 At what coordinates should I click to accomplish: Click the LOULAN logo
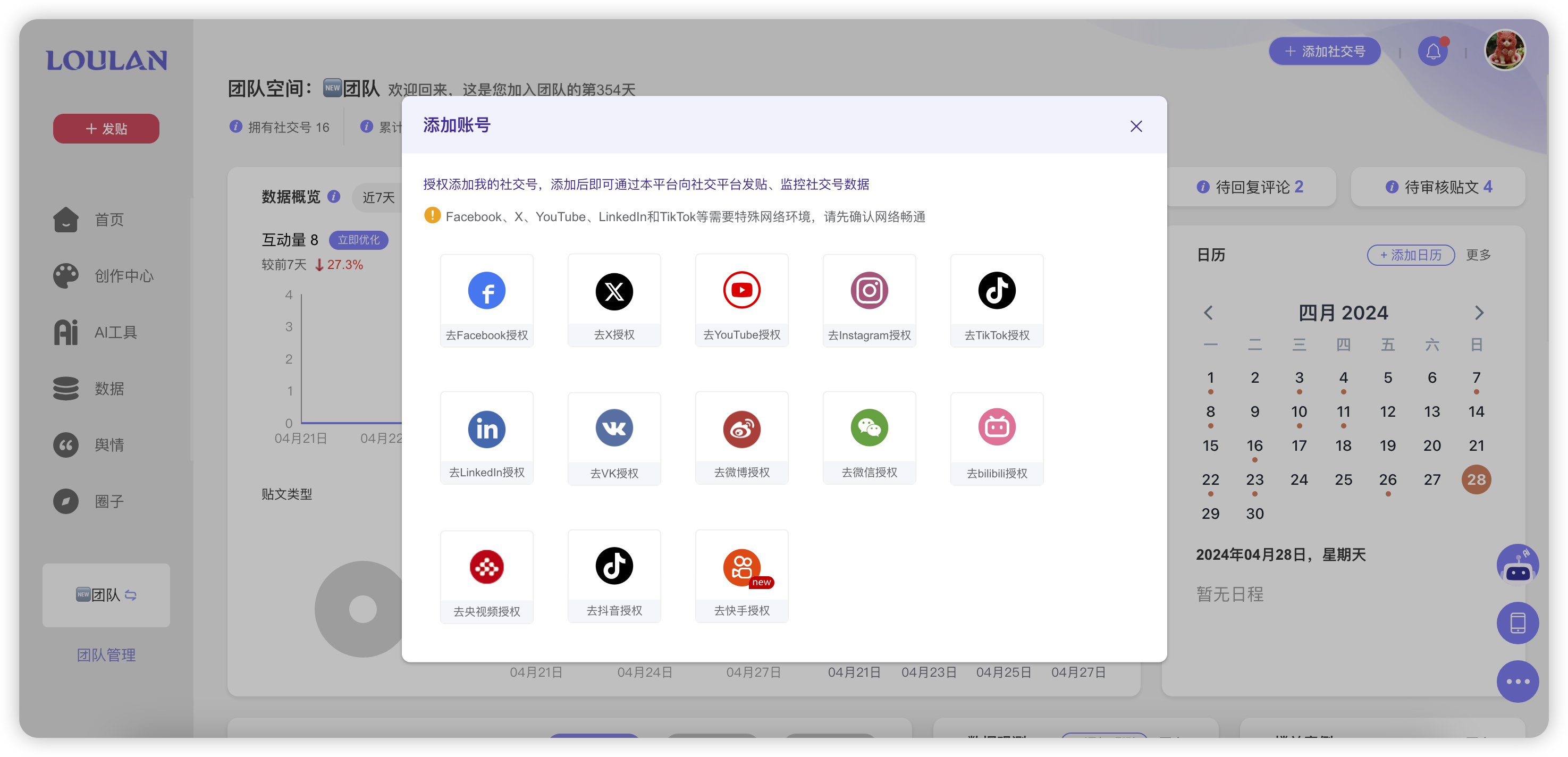click(x=106, y=60)
